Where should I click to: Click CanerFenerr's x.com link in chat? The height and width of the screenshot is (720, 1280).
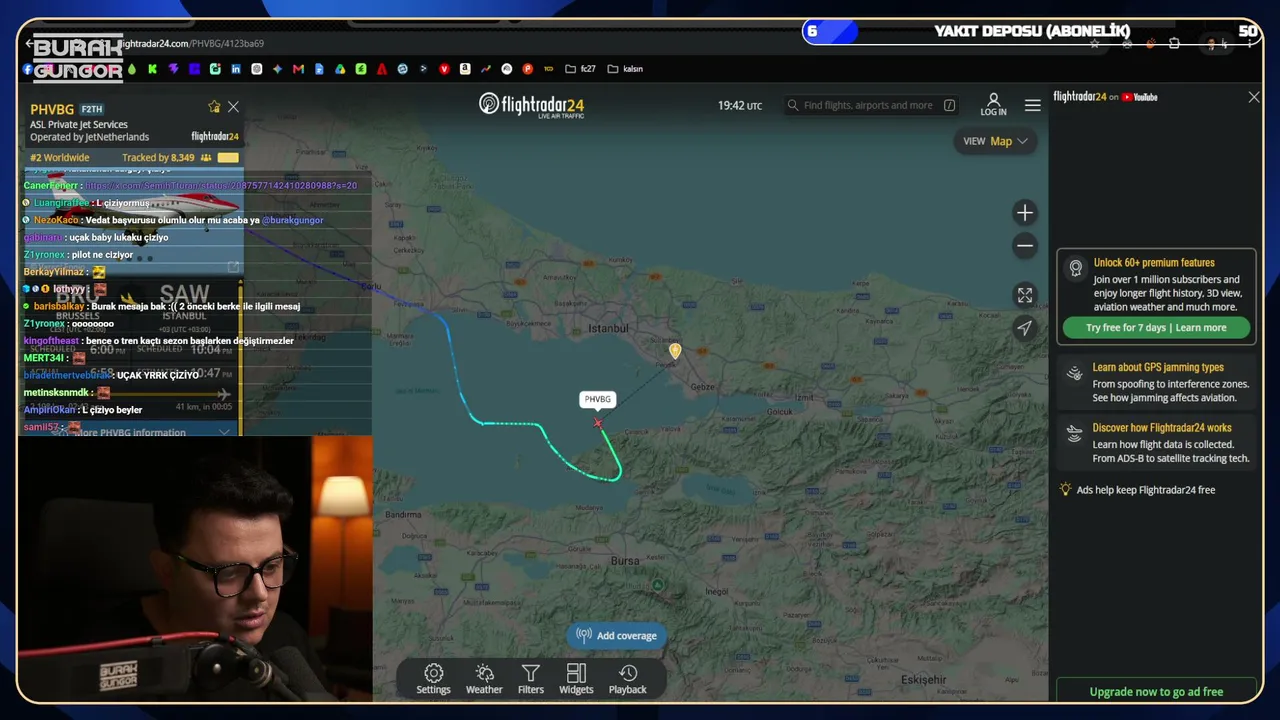220,185
